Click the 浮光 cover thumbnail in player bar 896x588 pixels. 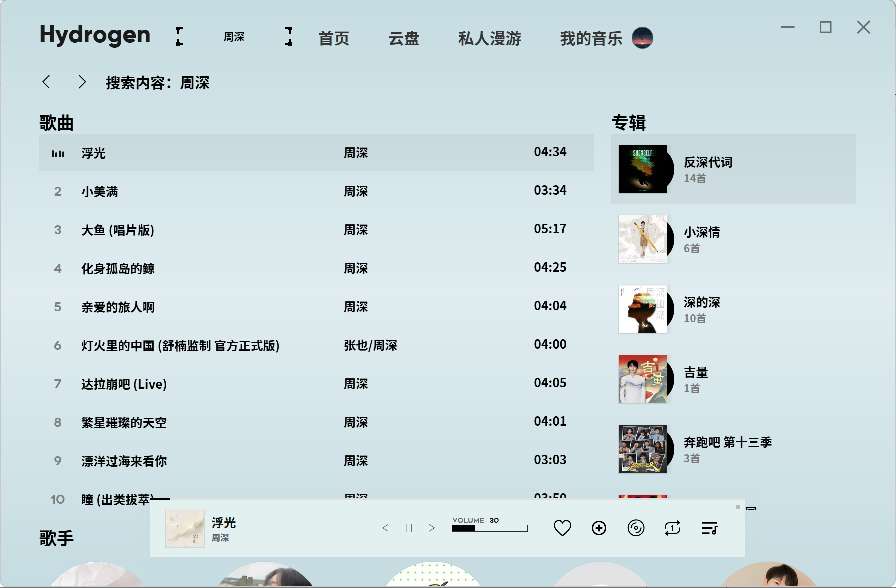(x=185, y=529)
